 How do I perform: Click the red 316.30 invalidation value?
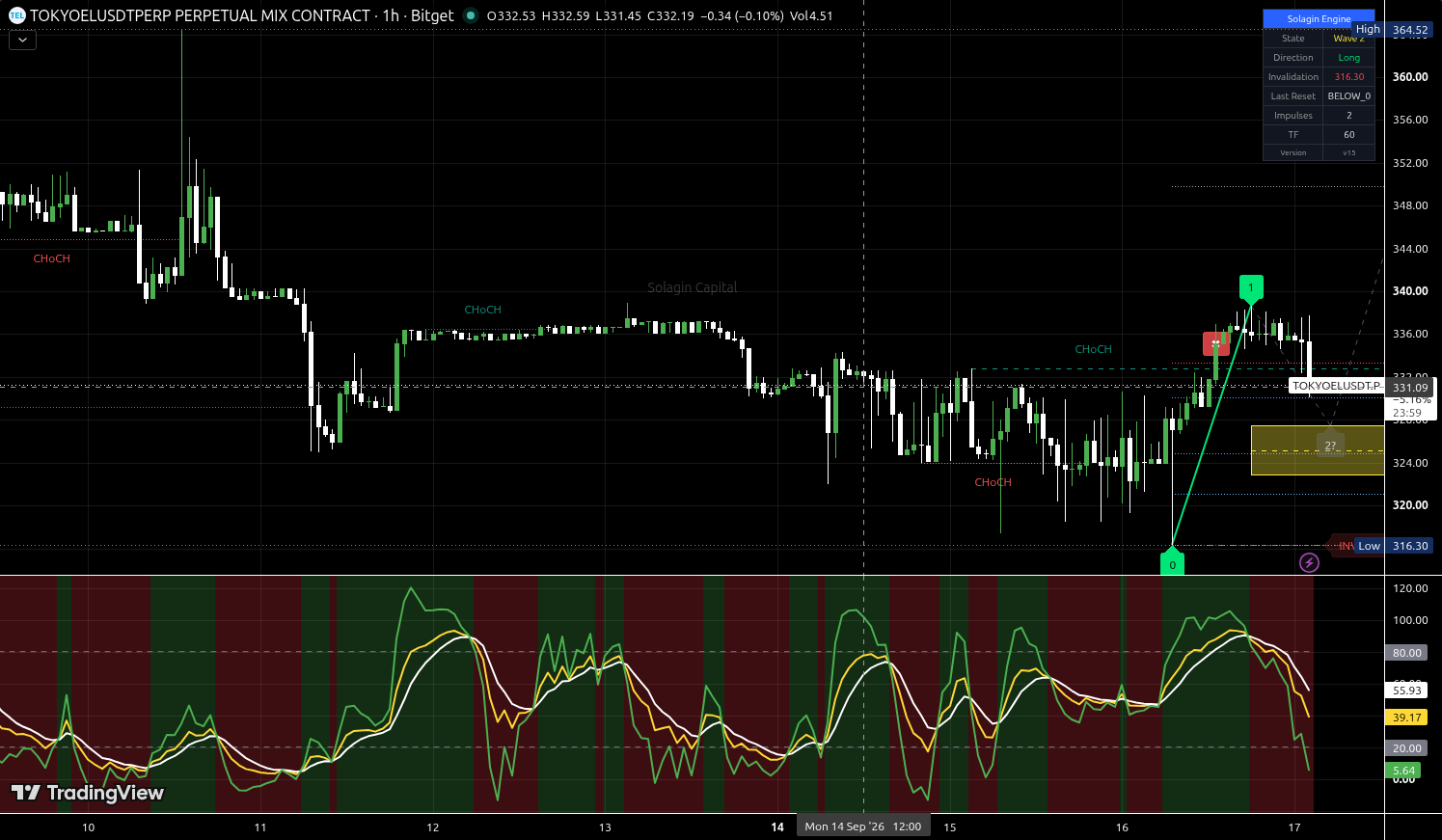[1349, 77]
